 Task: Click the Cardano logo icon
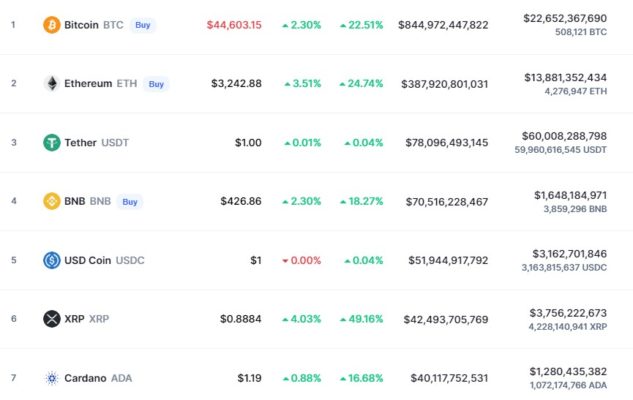click(52, 378)
